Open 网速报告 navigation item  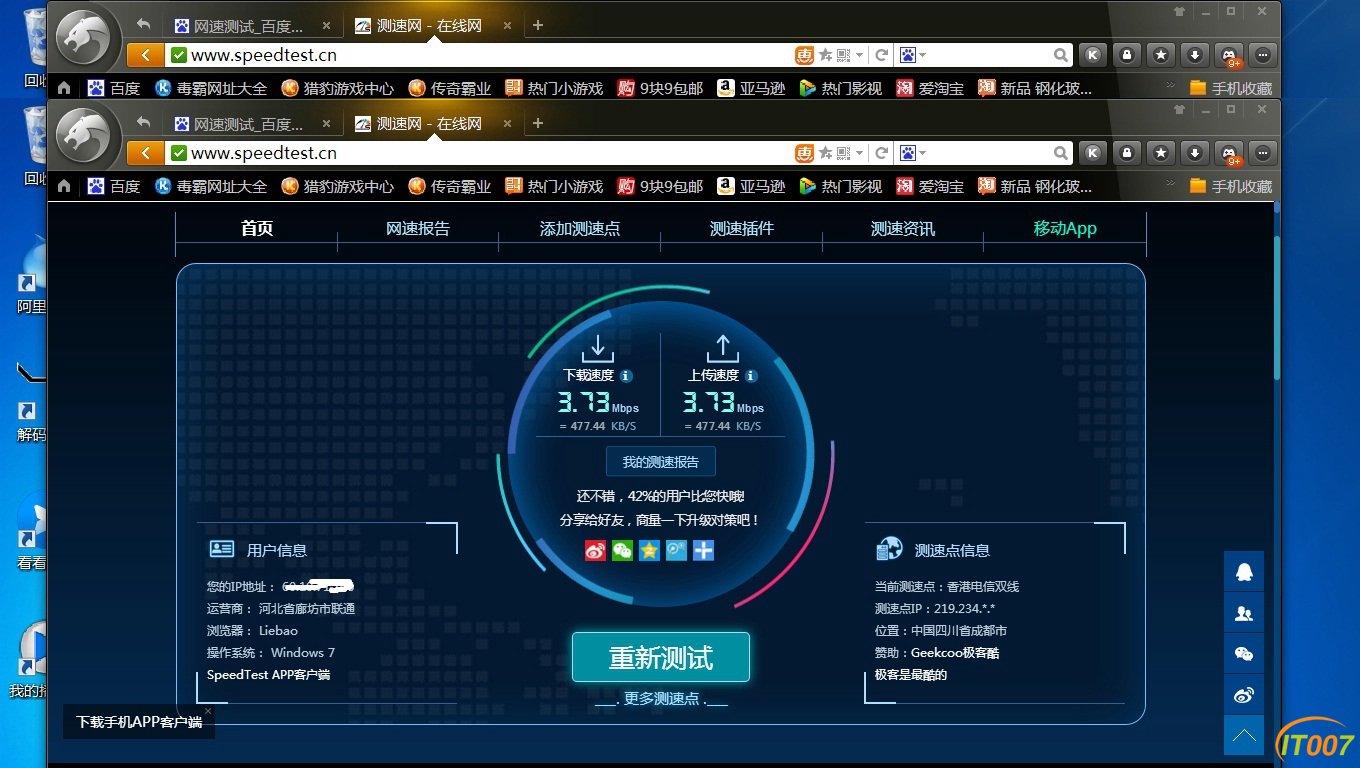click(418, 228)
